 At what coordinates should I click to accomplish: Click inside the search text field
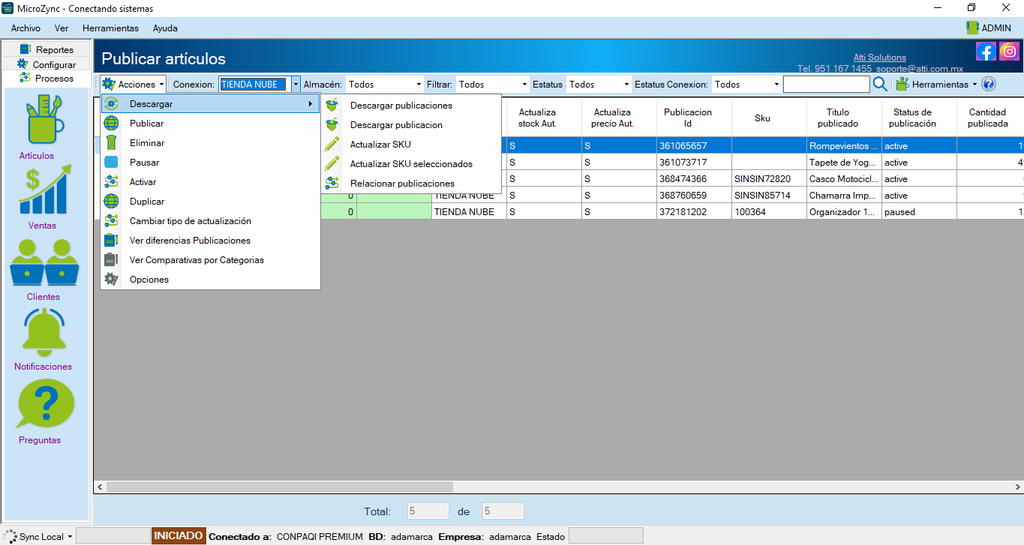827,84
